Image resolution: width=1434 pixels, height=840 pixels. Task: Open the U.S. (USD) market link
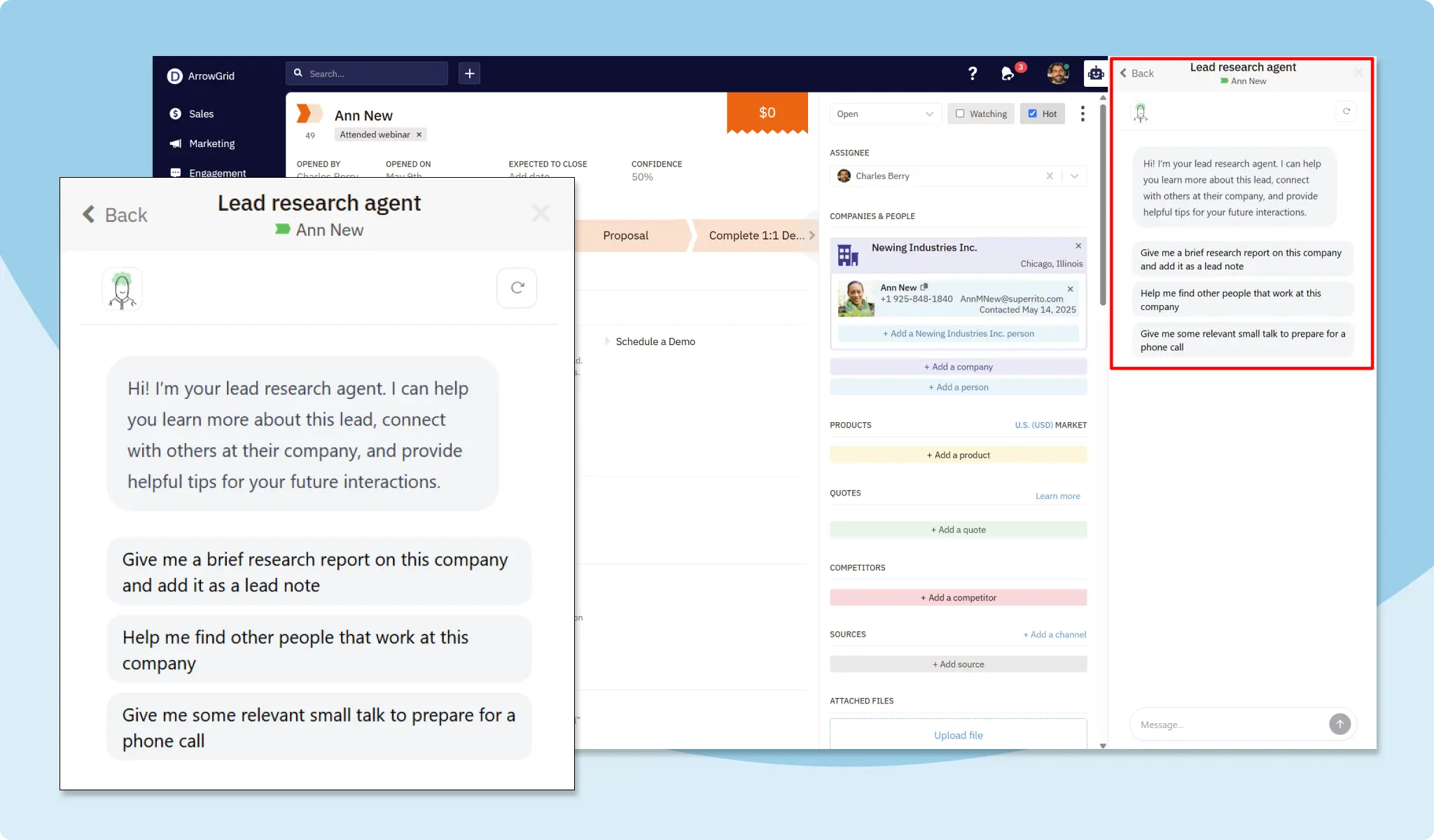click(1033, 425)
